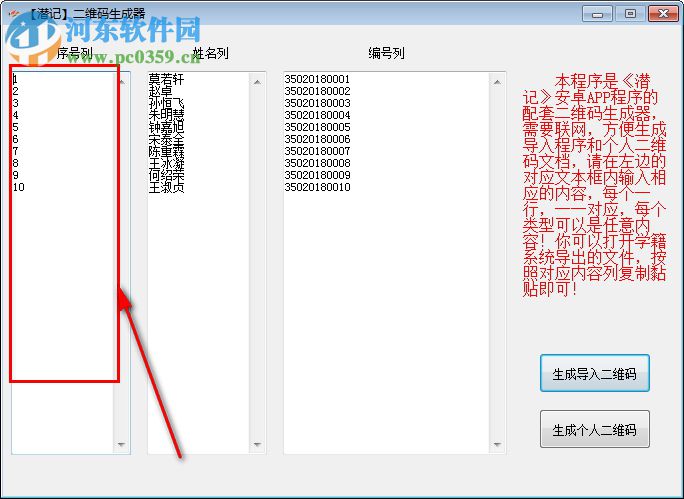Click sequence number 10 in 序号列

pos(19,187)
